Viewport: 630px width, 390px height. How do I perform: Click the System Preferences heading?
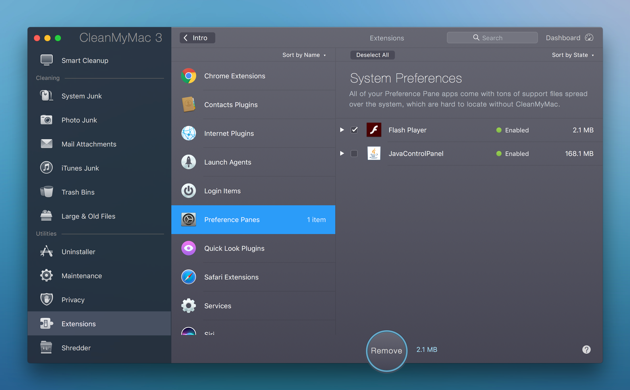(x=406, y=78)
